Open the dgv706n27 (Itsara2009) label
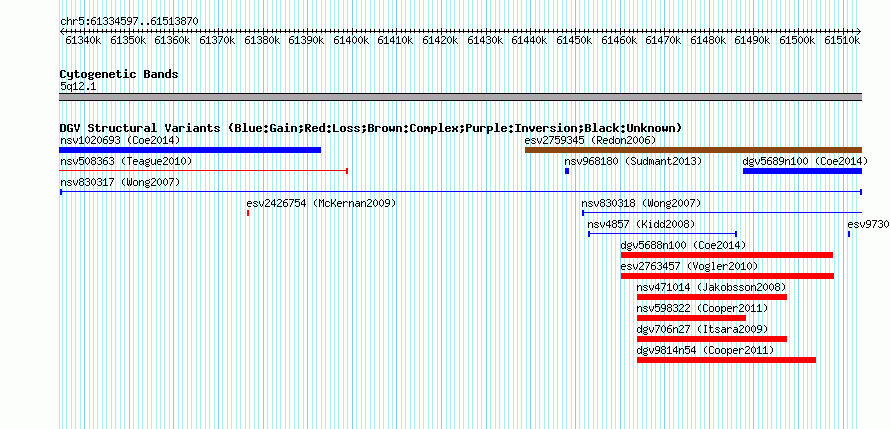This screenshot has width=890, height=429. click(703, 330)
